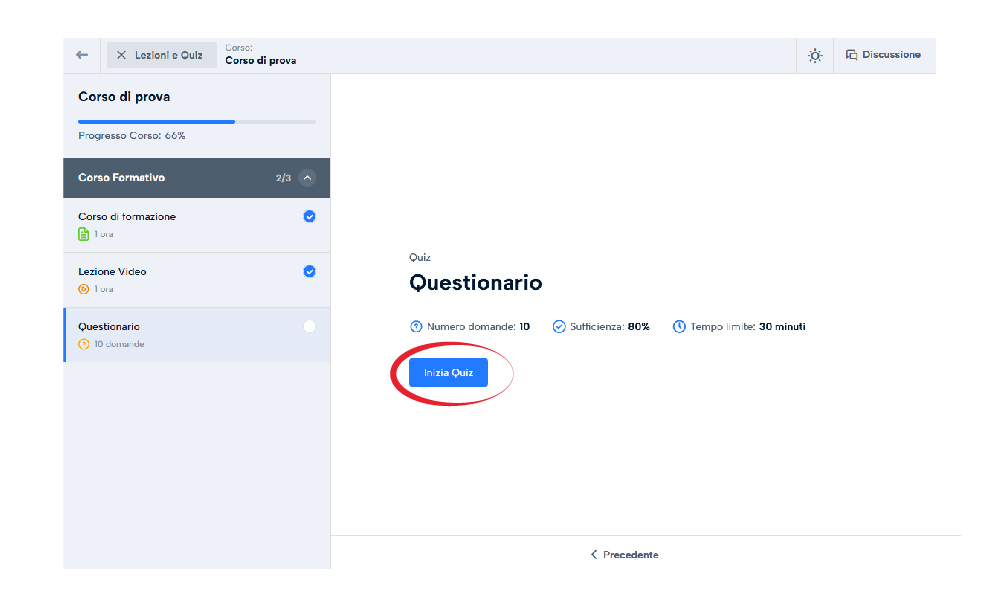1000x595 pixels.
Task: Click the green document icon under Corso di formazione
Action: click(84, 234)
